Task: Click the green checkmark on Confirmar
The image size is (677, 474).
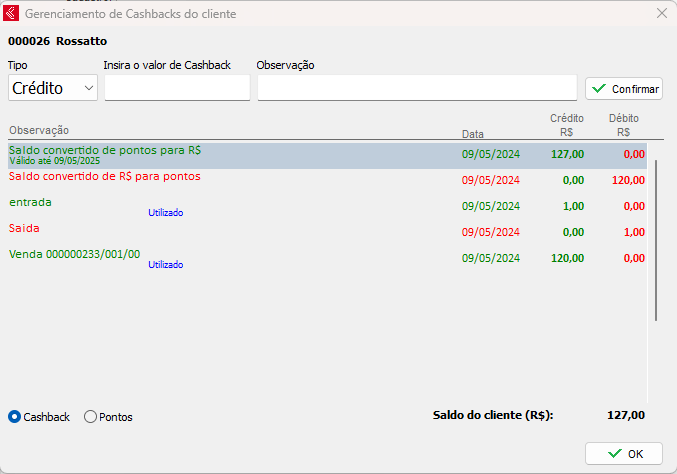Action: tap(599, 89)
